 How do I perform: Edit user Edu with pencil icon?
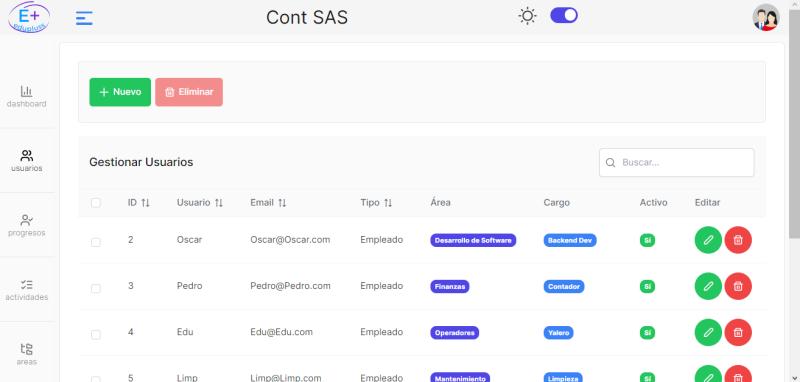point(708,333)
